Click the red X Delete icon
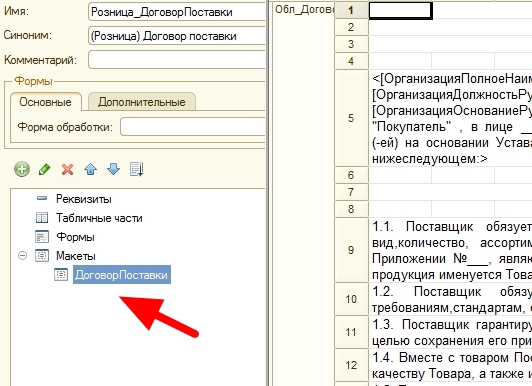 click(x=68, y=169)
